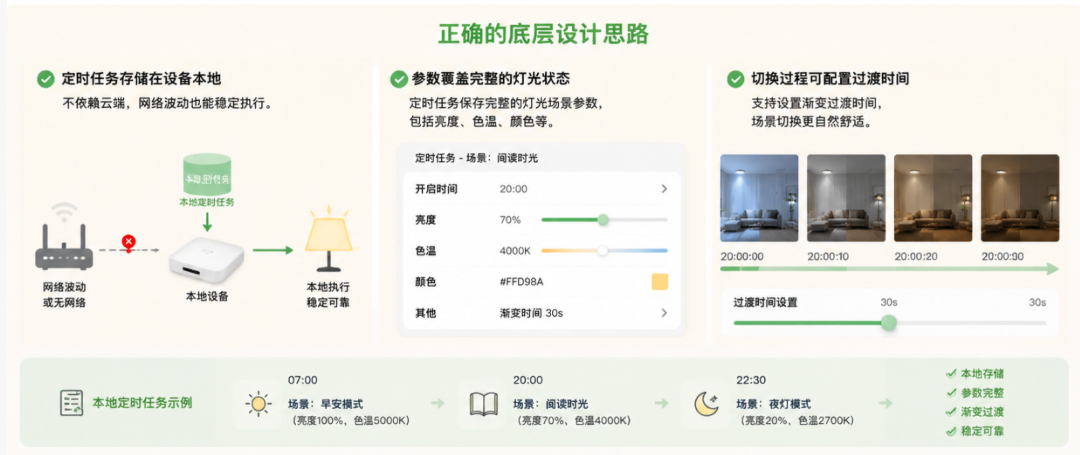
Task: Click the 本地定时任务示例 label
Action: tap(143, 403)
